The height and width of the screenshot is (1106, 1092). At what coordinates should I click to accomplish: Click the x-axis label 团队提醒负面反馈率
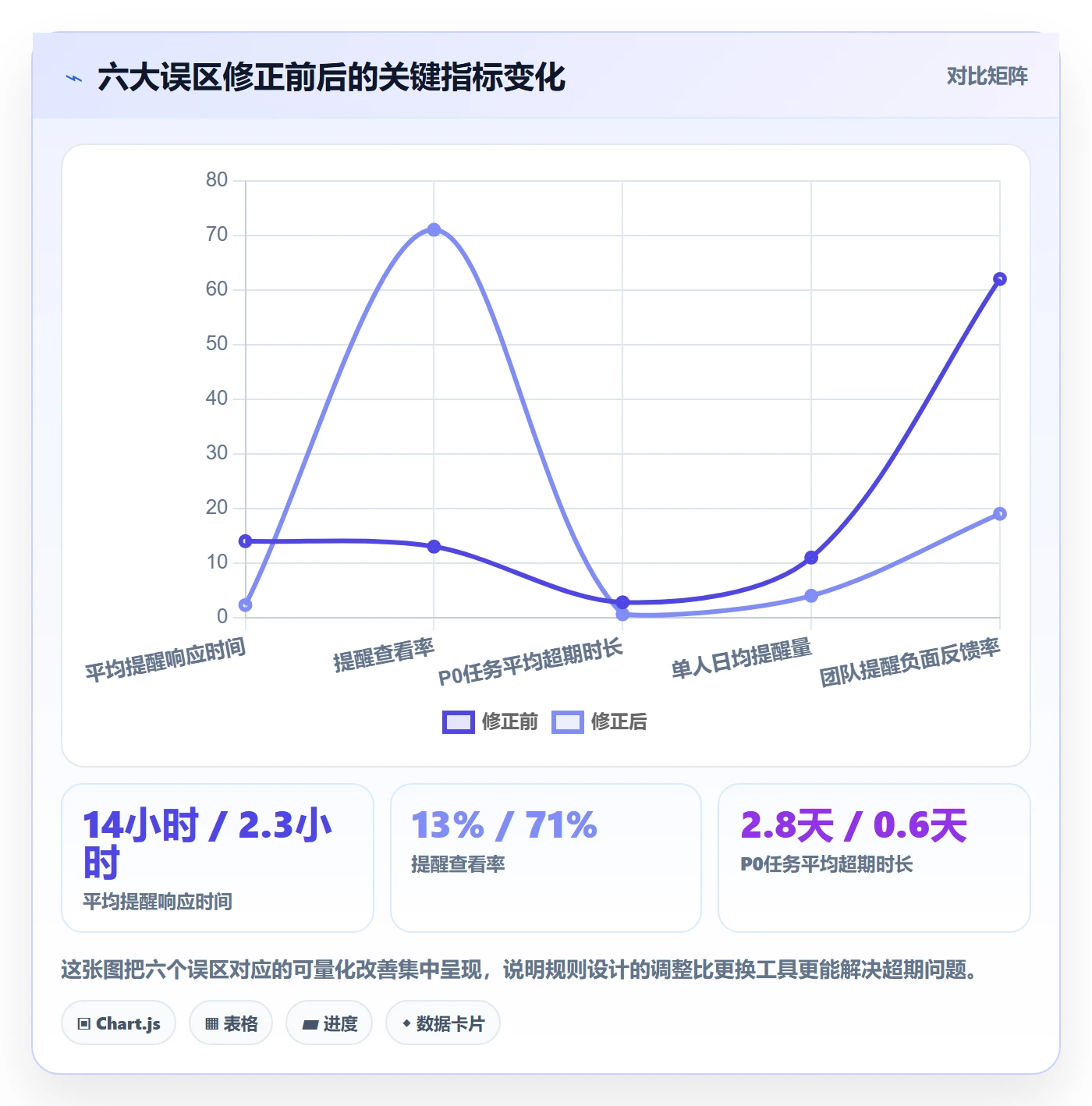point(909,662)
